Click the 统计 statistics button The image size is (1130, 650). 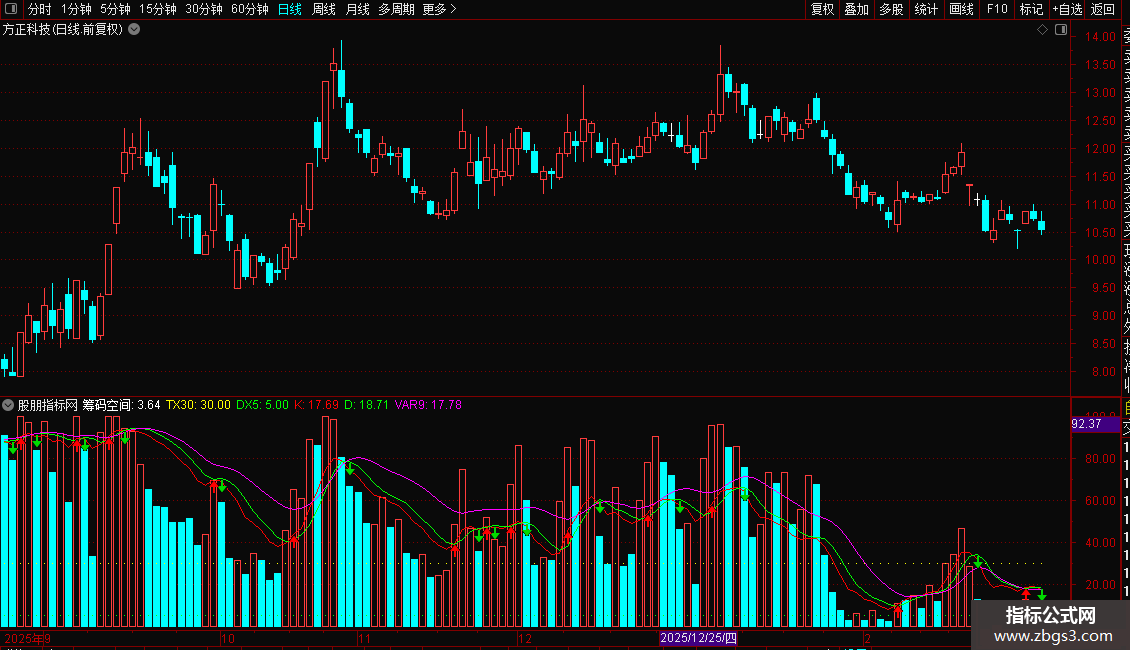coord(926,9)
